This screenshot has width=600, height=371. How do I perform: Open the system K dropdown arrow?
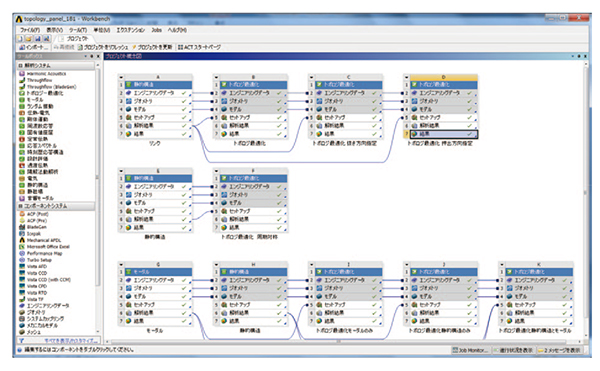coord(502,265)
